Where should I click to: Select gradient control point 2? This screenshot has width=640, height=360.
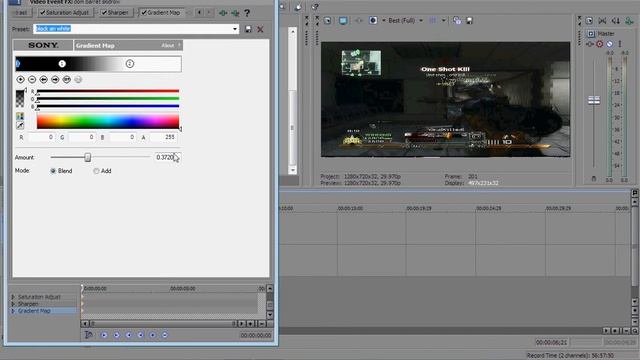[129, 63]
